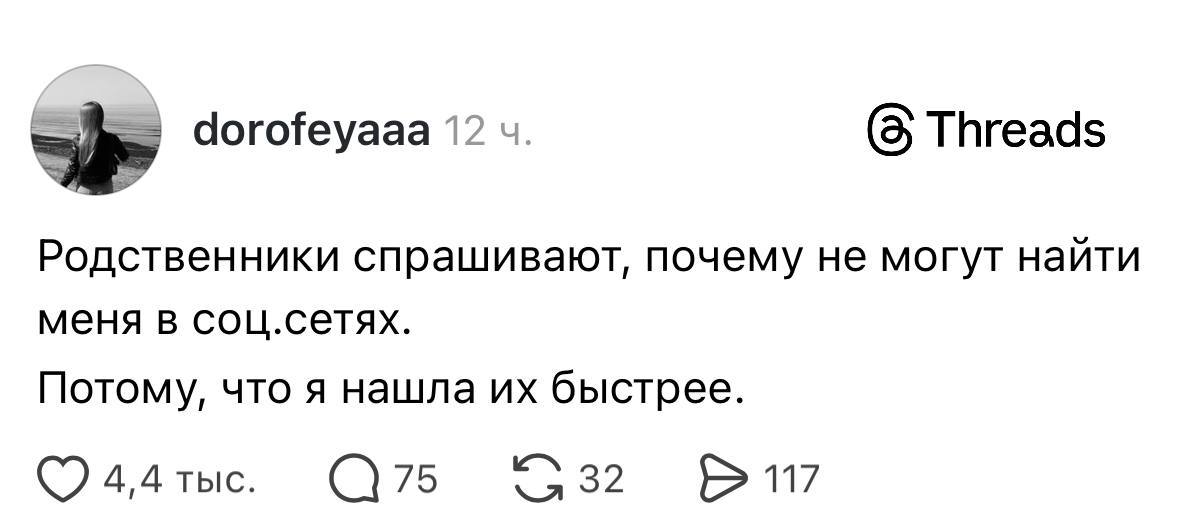This screenshot has width=1179, height=531.
Task: Click the Threads wordmark text
Action: (1015, 131)
